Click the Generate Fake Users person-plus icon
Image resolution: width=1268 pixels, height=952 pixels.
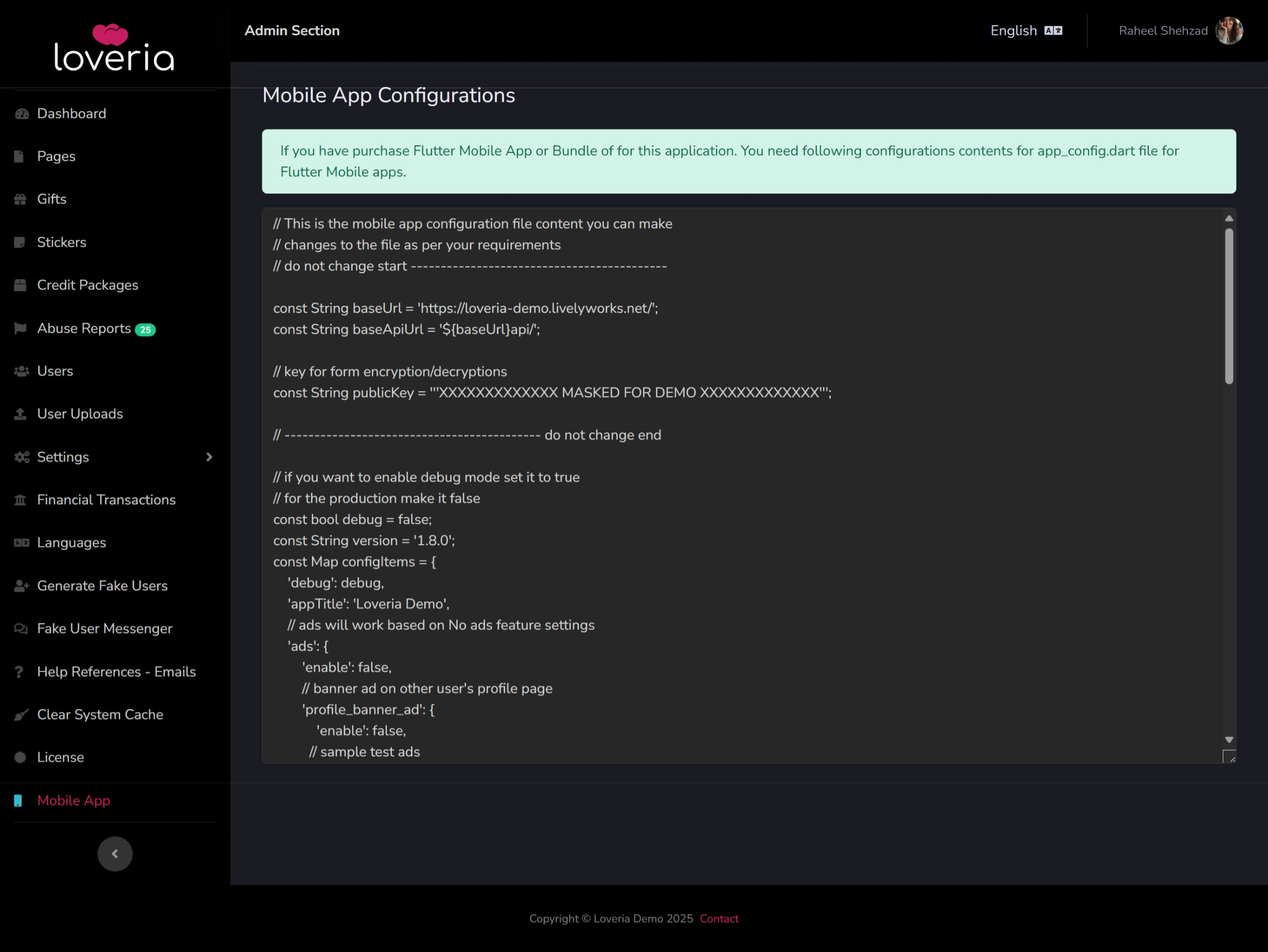pos(22,586)
